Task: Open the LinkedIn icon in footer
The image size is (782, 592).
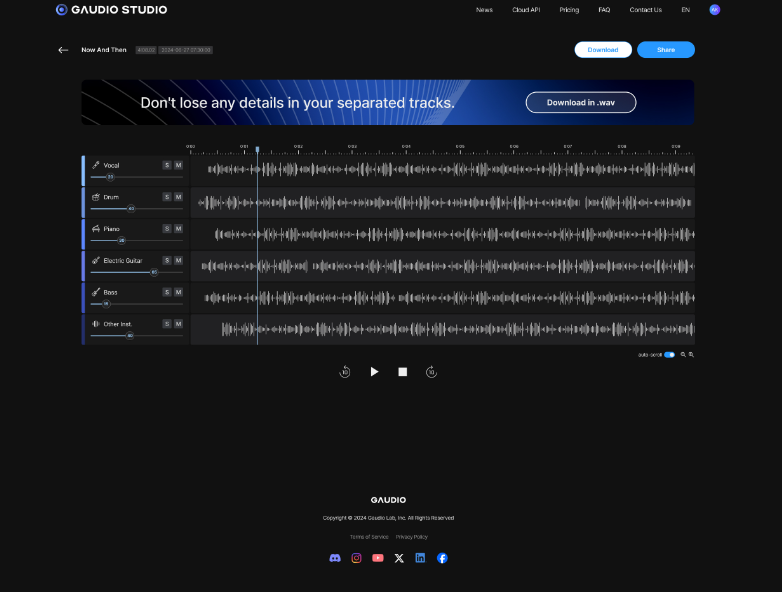Action: point(420,558)
